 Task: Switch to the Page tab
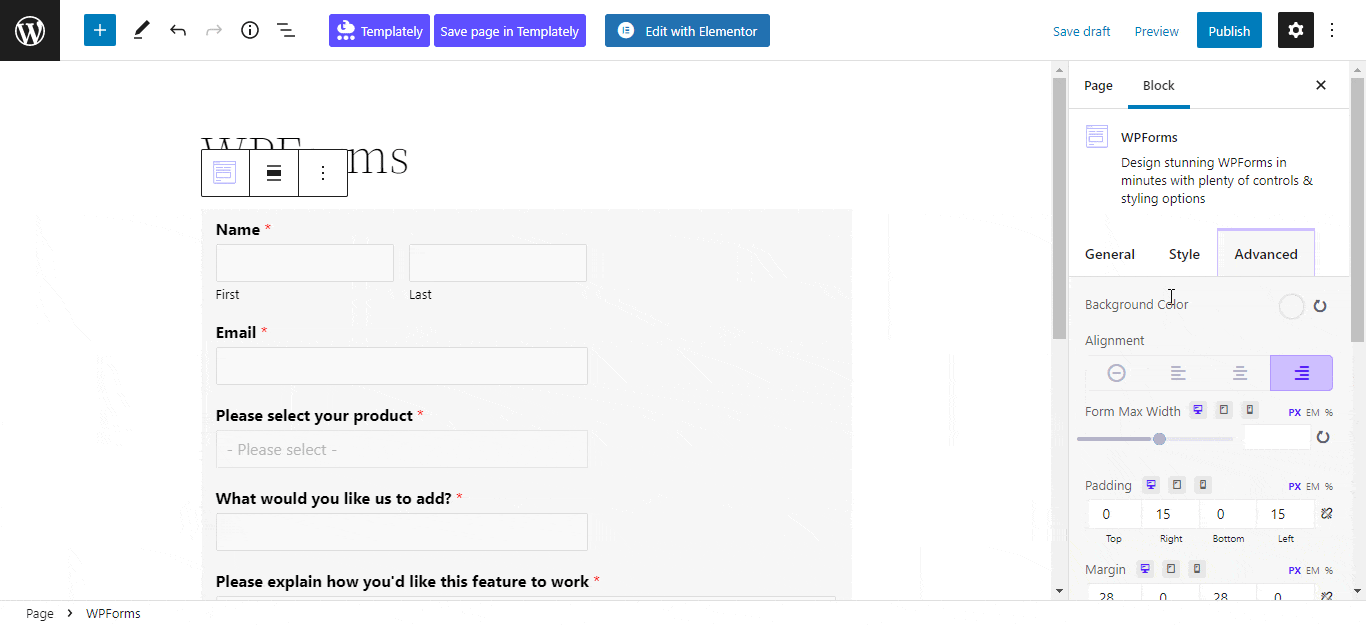(x=1098, y=85)
